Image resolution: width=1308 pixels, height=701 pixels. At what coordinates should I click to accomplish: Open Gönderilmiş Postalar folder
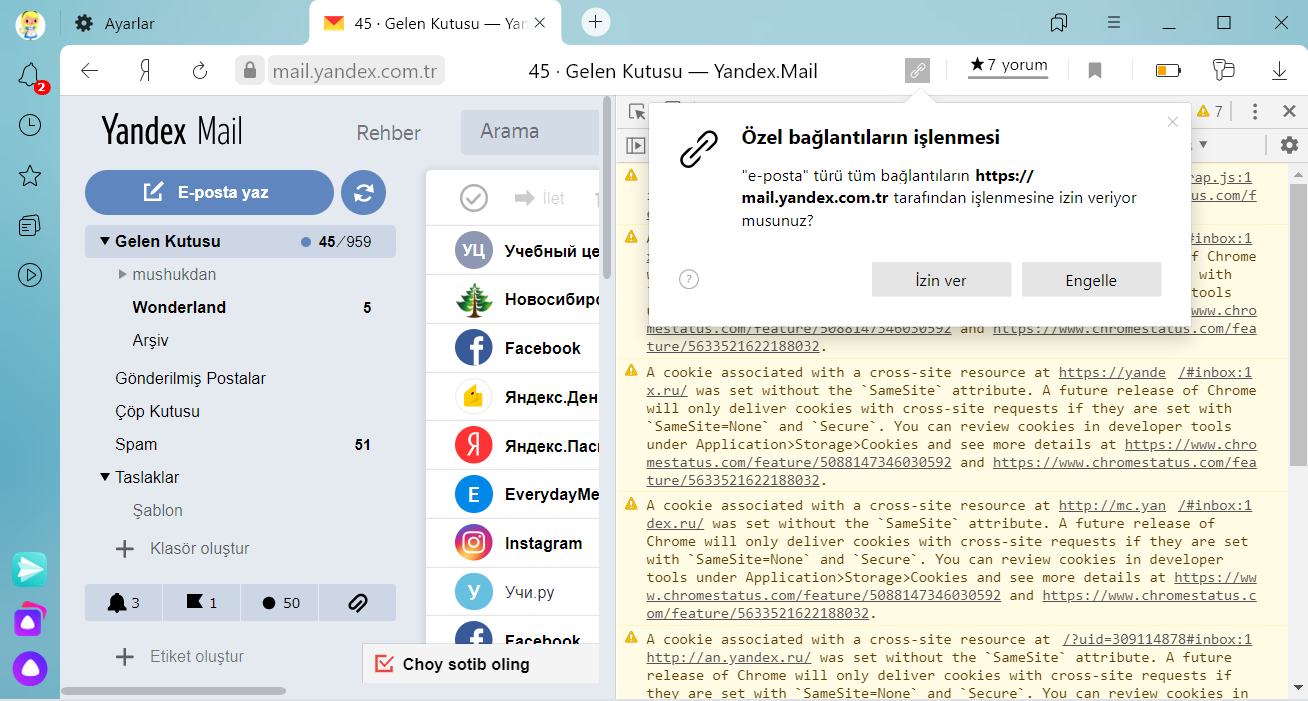tap(190, 378)
